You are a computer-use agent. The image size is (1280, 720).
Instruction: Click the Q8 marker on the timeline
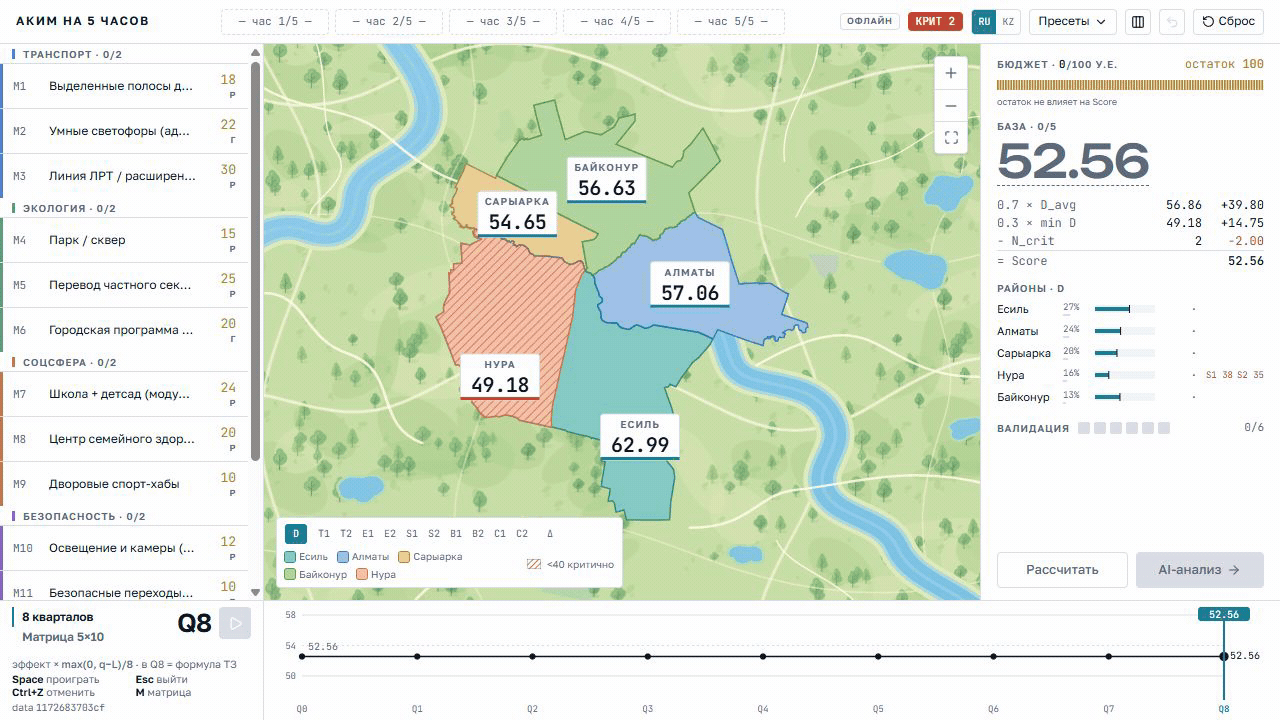(x=1224, y=657)
